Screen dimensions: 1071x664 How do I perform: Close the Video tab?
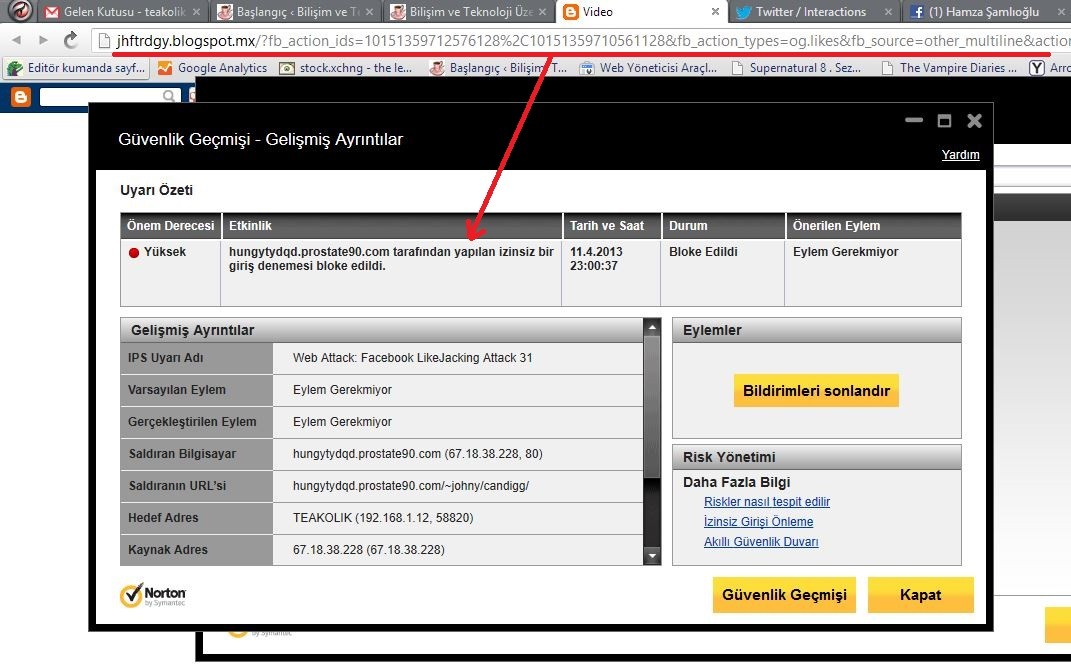pyautogui.click(x=715, y=12)
